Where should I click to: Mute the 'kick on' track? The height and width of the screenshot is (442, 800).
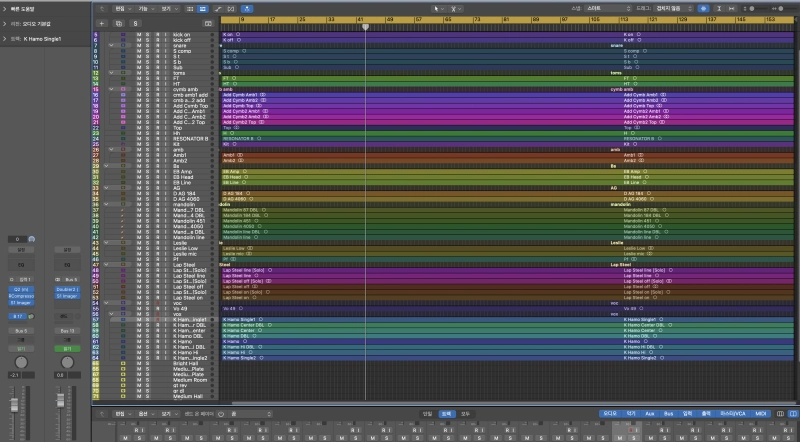point(139,35)
